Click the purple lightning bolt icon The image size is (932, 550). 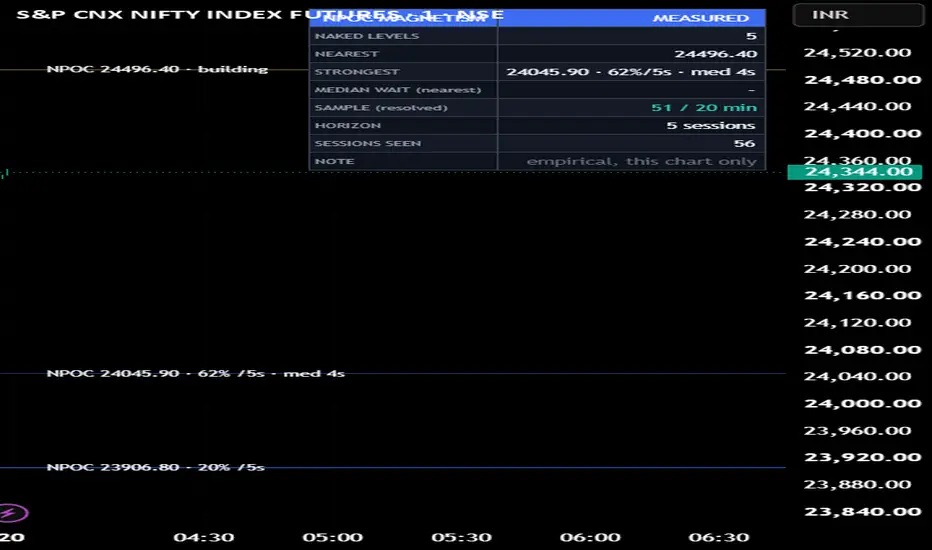point(13,512)
